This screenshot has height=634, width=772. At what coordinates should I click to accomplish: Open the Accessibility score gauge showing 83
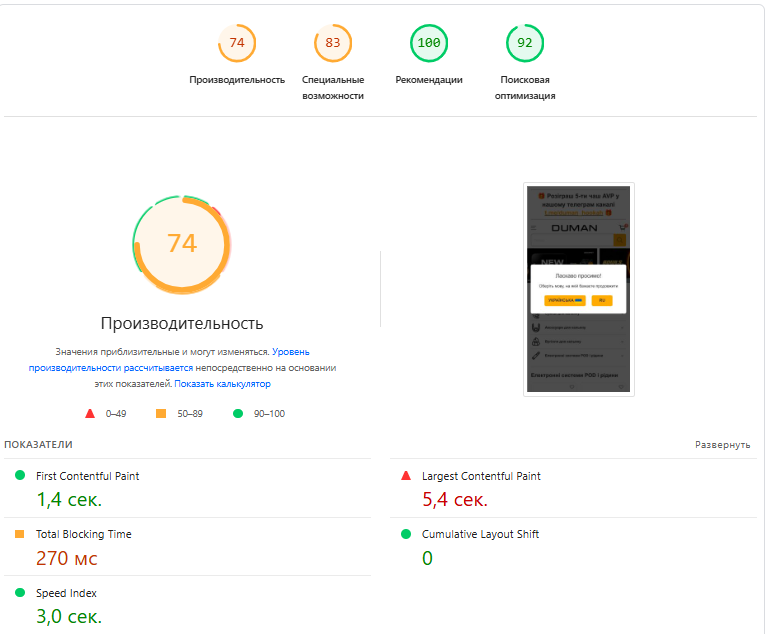click(x=333, y=43)
